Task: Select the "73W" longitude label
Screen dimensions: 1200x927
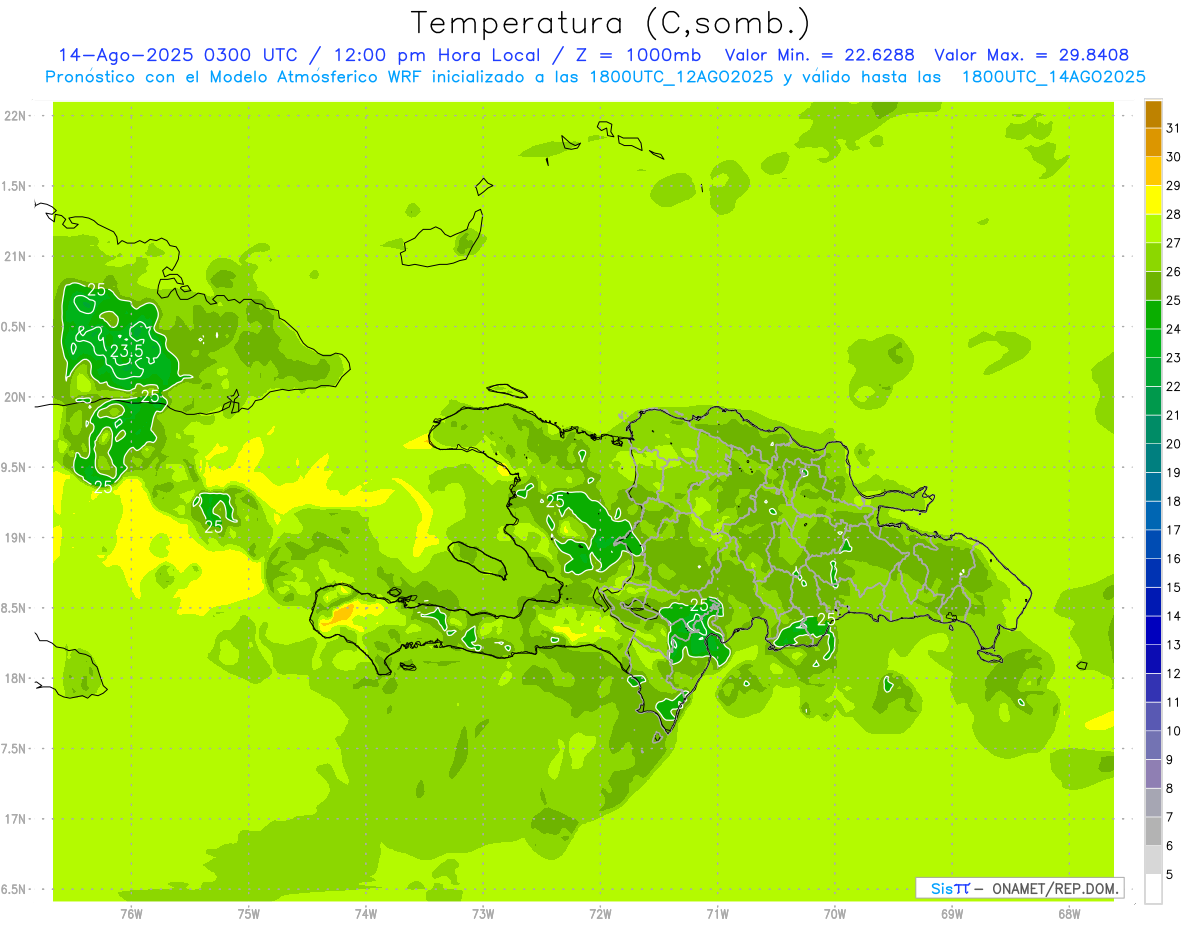Action: 483,914
